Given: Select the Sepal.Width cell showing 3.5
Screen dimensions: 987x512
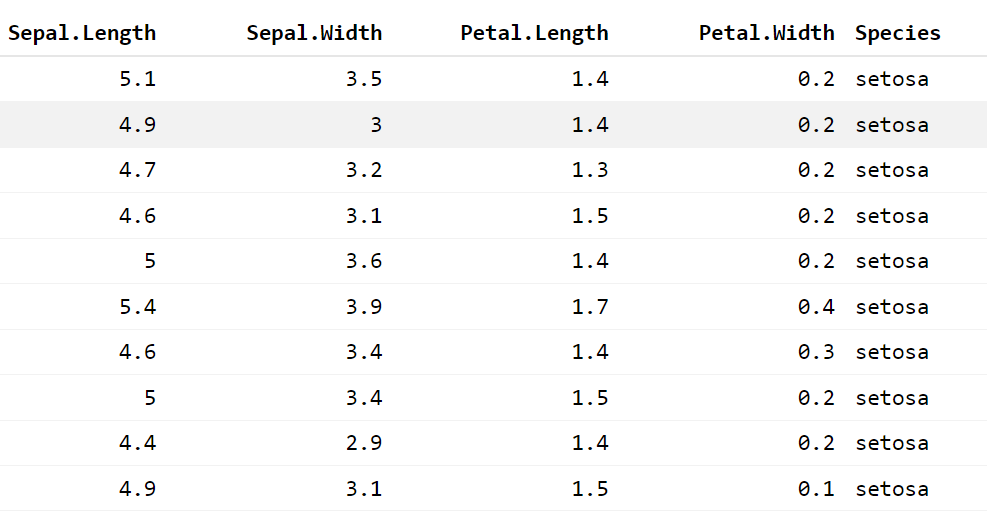Looking at the screenshot, I should [x=363, y=79].
